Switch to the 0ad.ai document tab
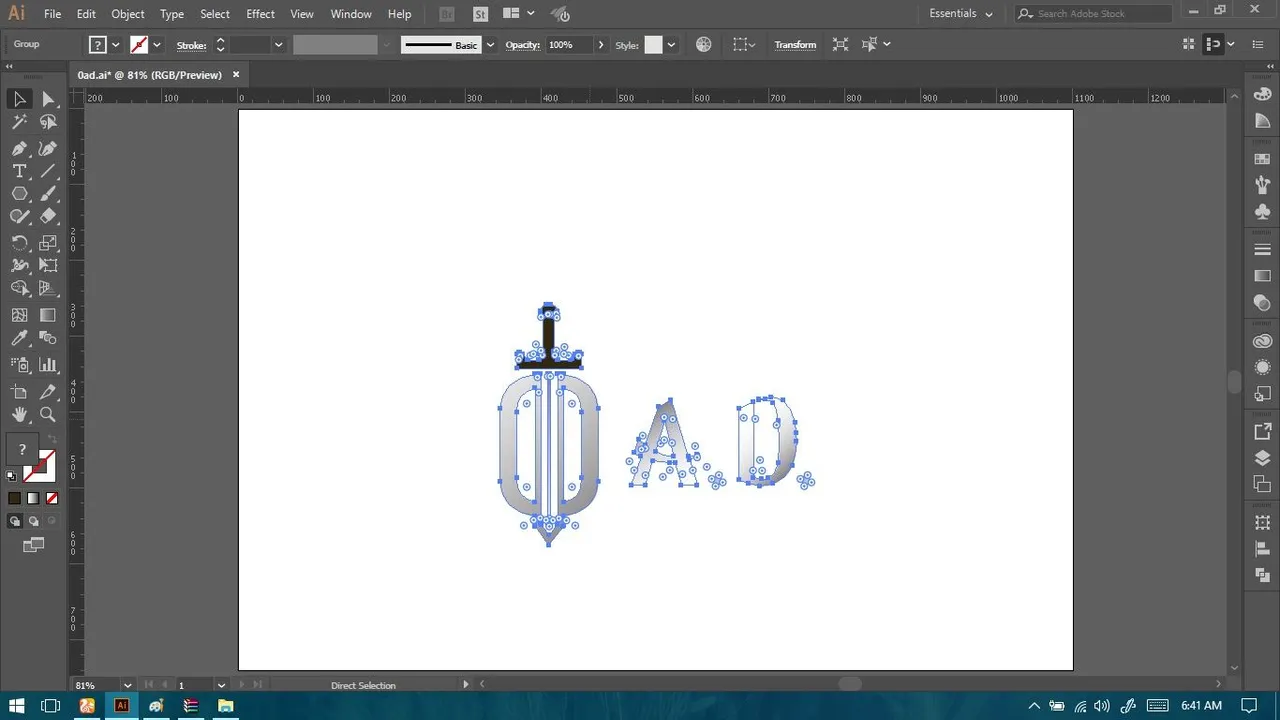 pyautogui.click(x=150, y=75)
